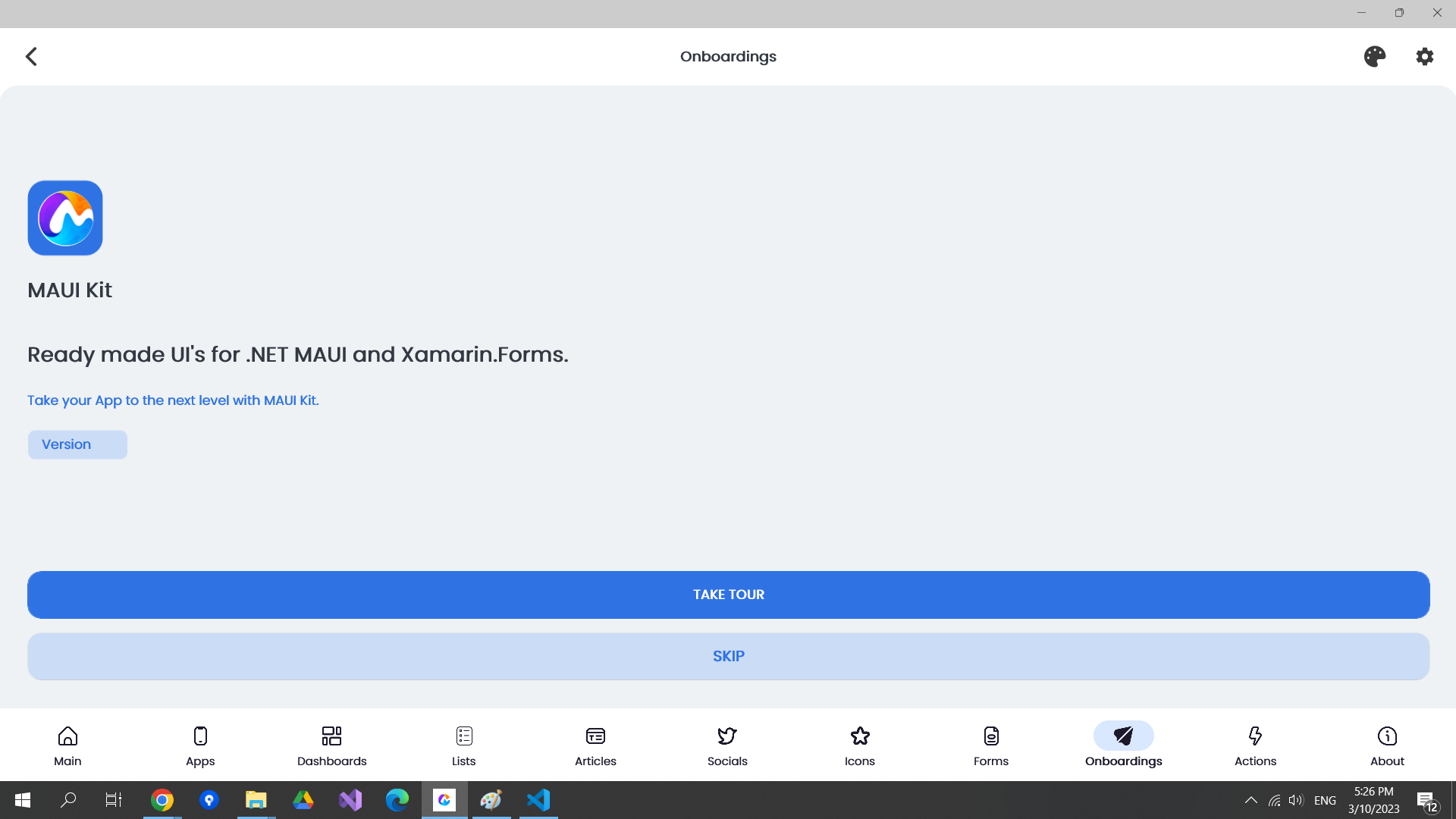Open Visual Studio Code from taskbar

tap(538, 800)
